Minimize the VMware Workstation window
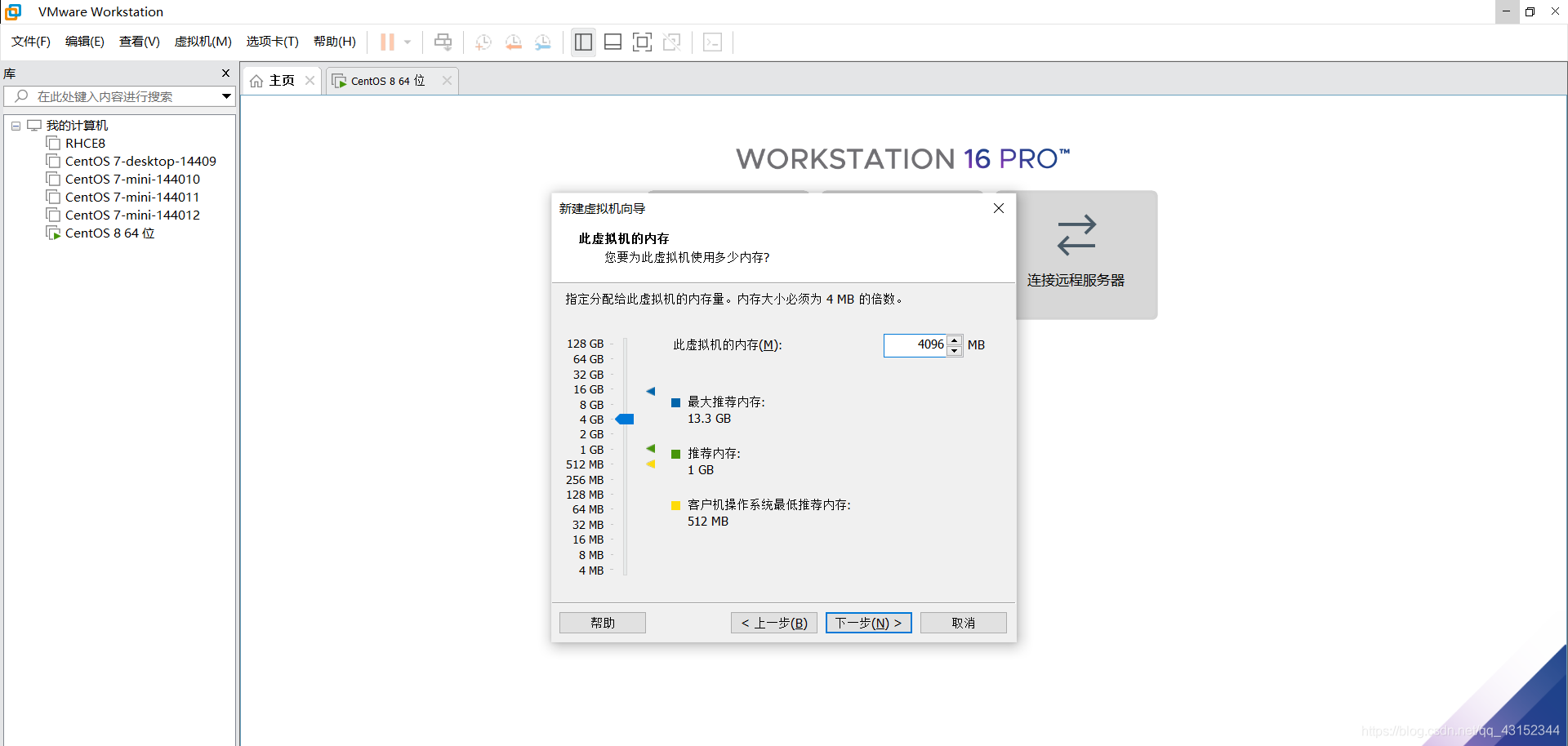The width and height of the screenshot is (1568, 746). [x=1507, y=11]
